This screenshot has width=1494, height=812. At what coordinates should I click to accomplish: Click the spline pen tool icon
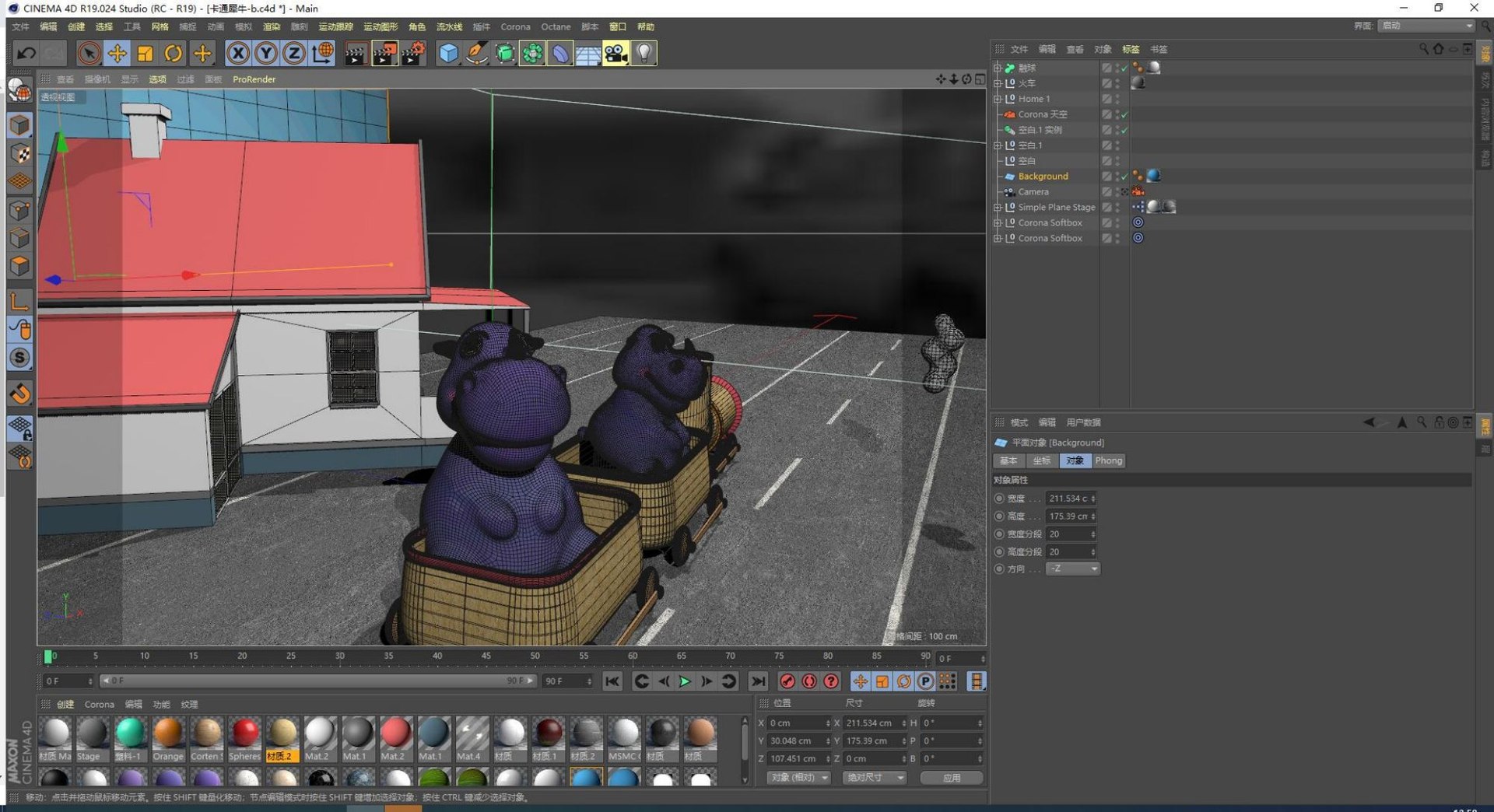477,53
